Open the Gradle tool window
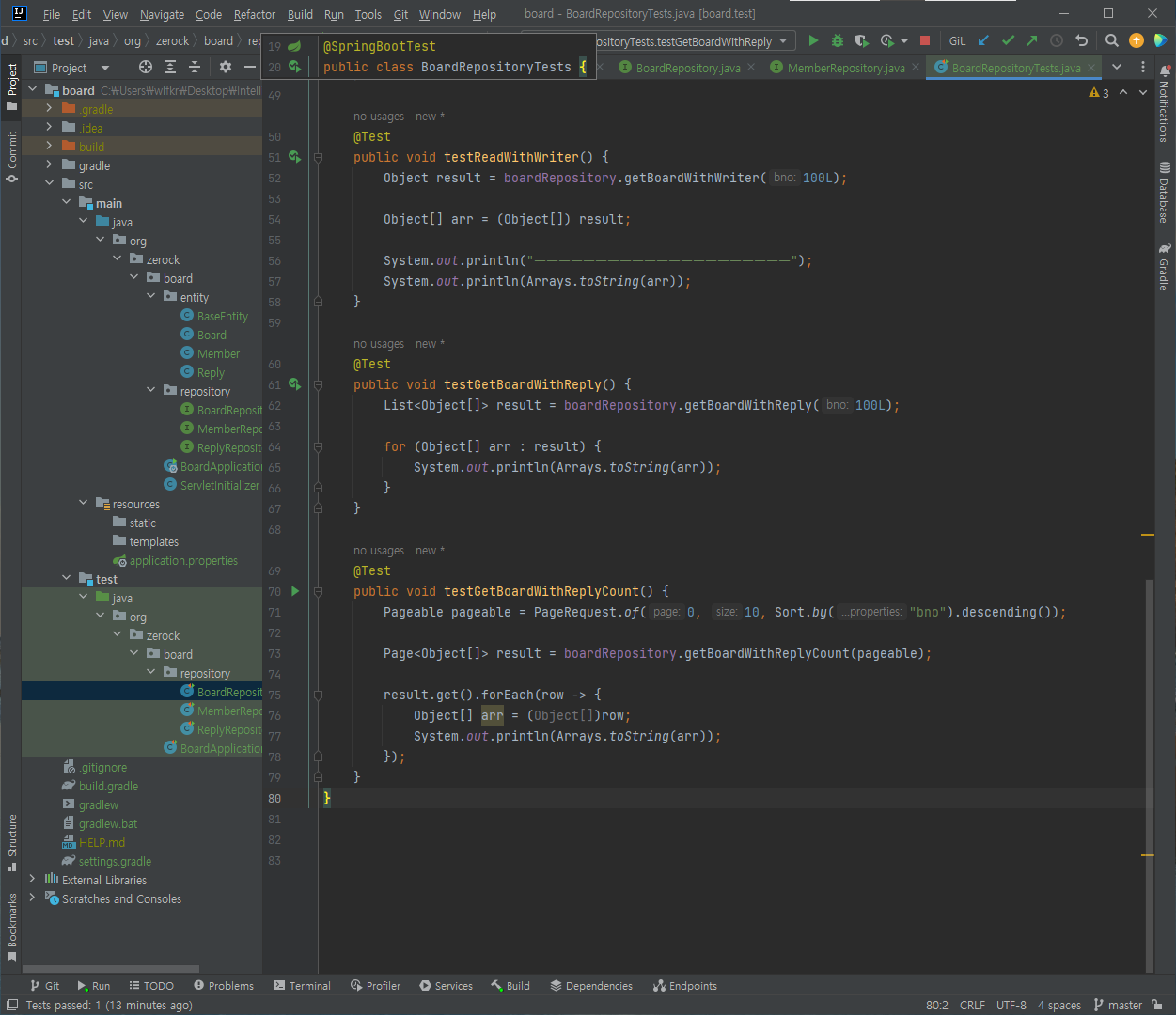The height and width of the screenshot is (1015, 1176). point(1164,267)
